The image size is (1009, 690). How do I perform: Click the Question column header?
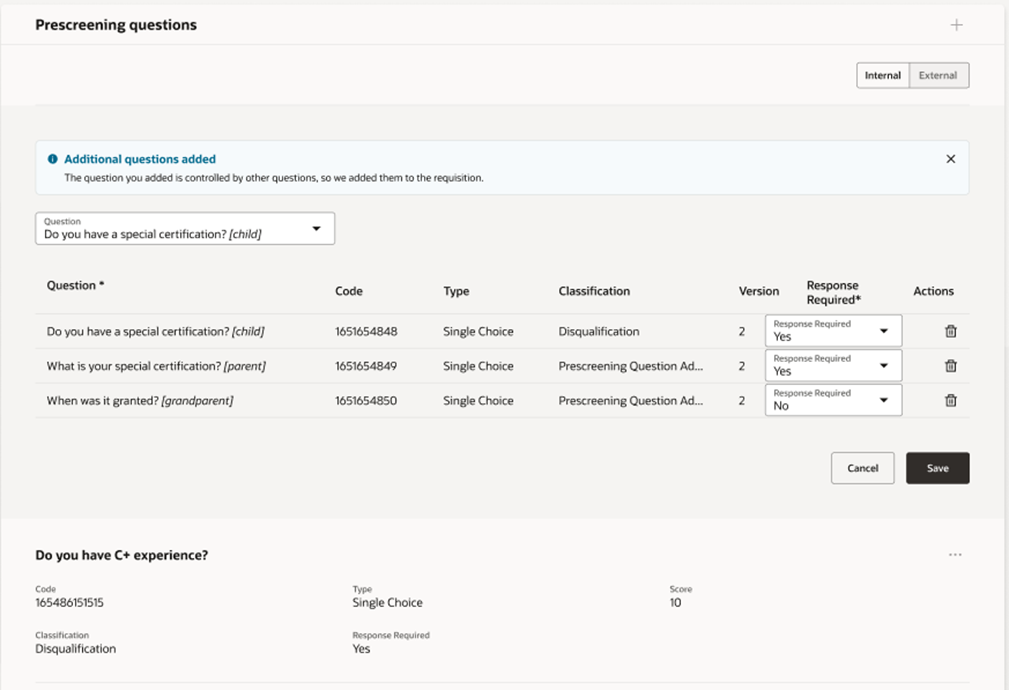75,285
